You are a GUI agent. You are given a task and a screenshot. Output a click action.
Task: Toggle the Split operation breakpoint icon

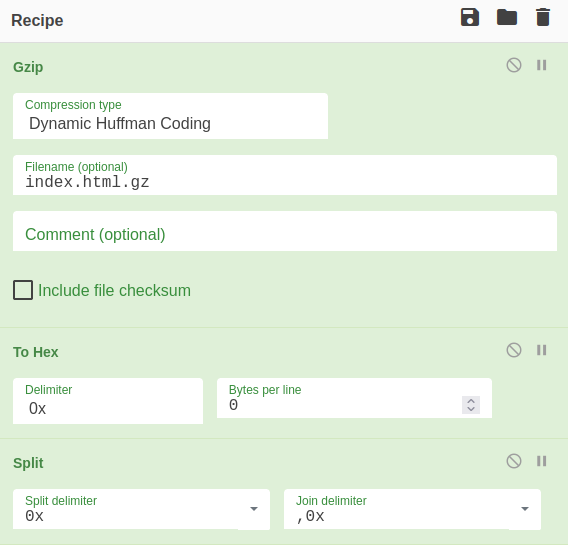point(542,461)
